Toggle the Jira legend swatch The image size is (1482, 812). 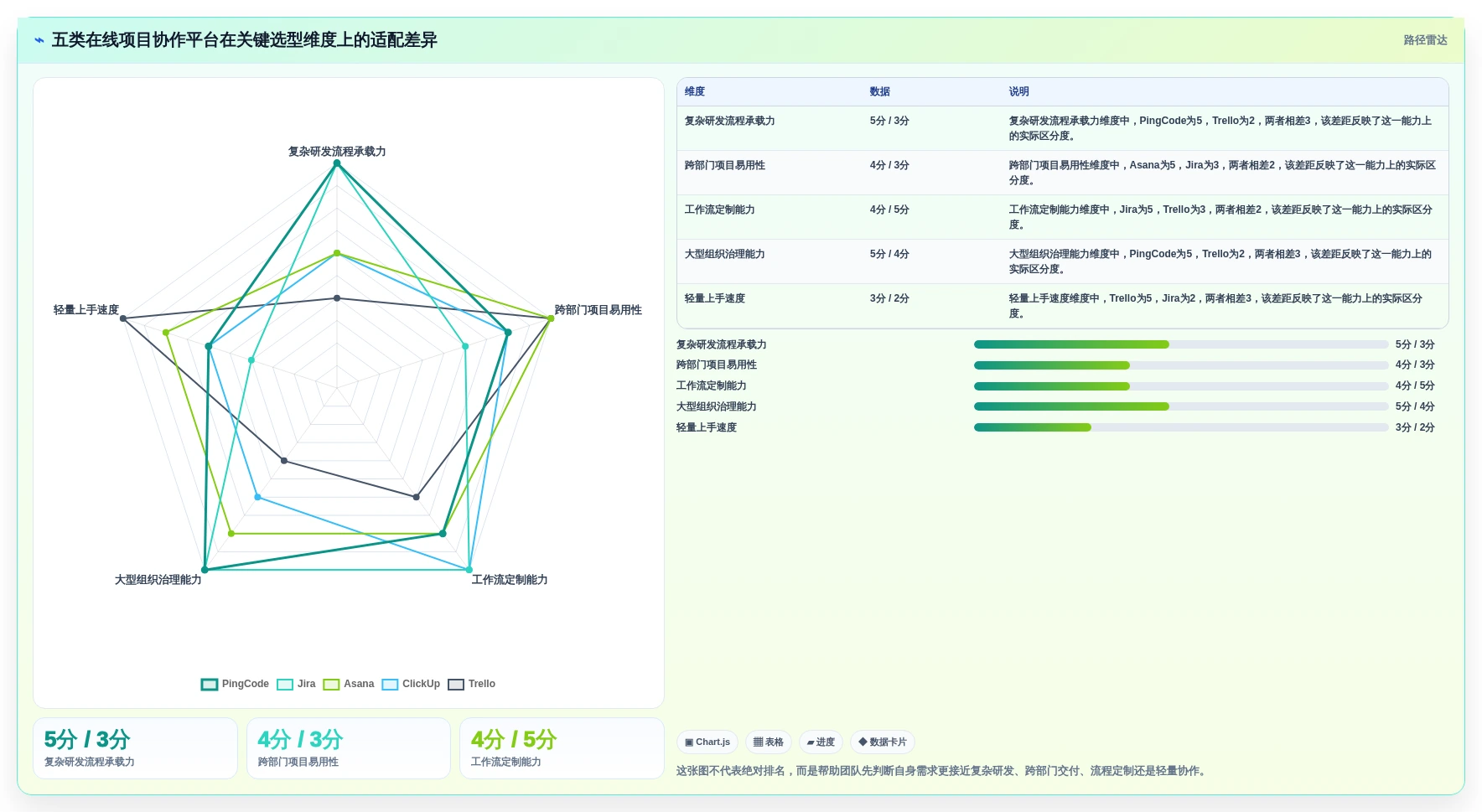coord(285,685)
